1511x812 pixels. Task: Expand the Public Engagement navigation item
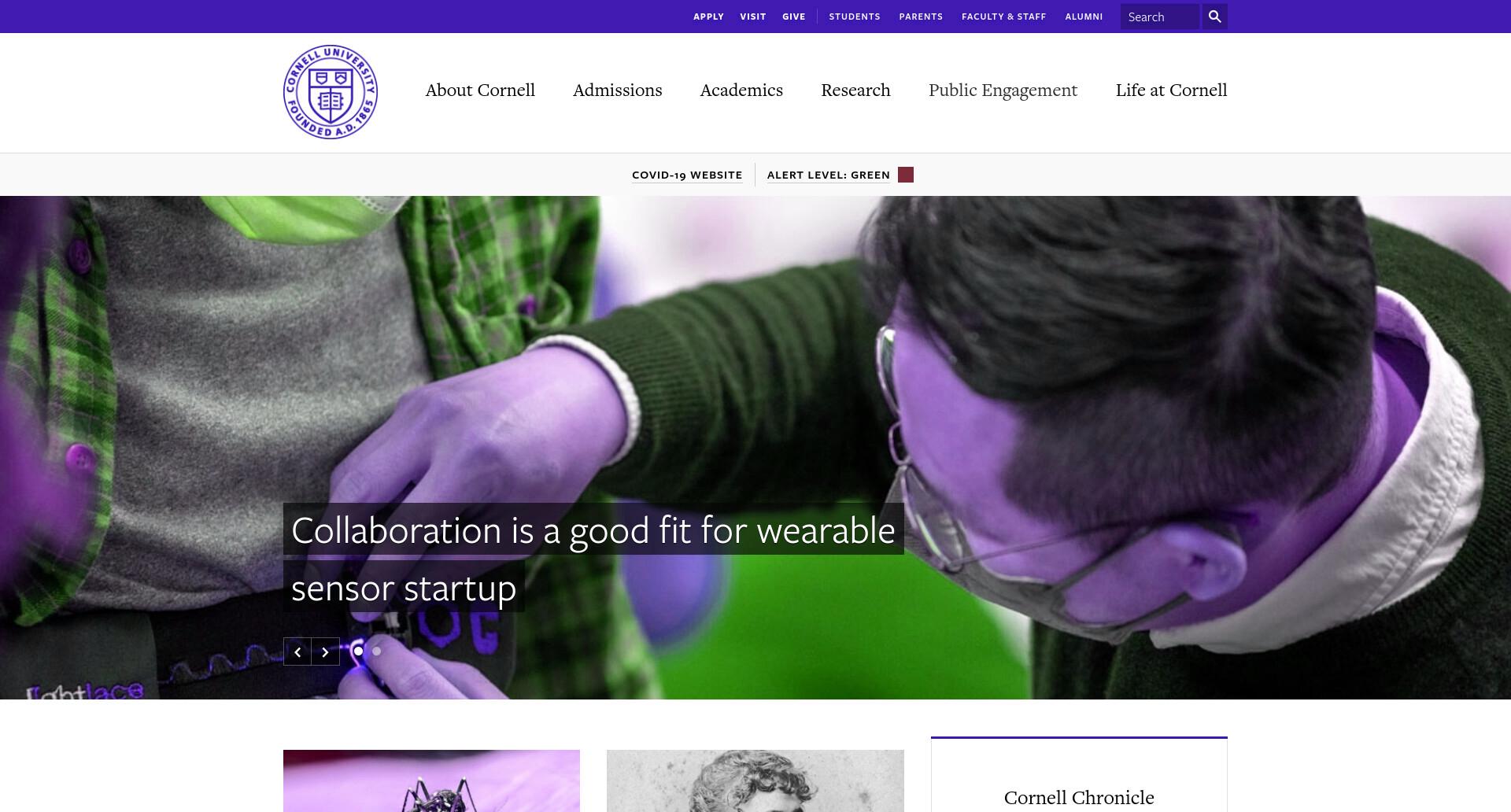coord(1003,90)
